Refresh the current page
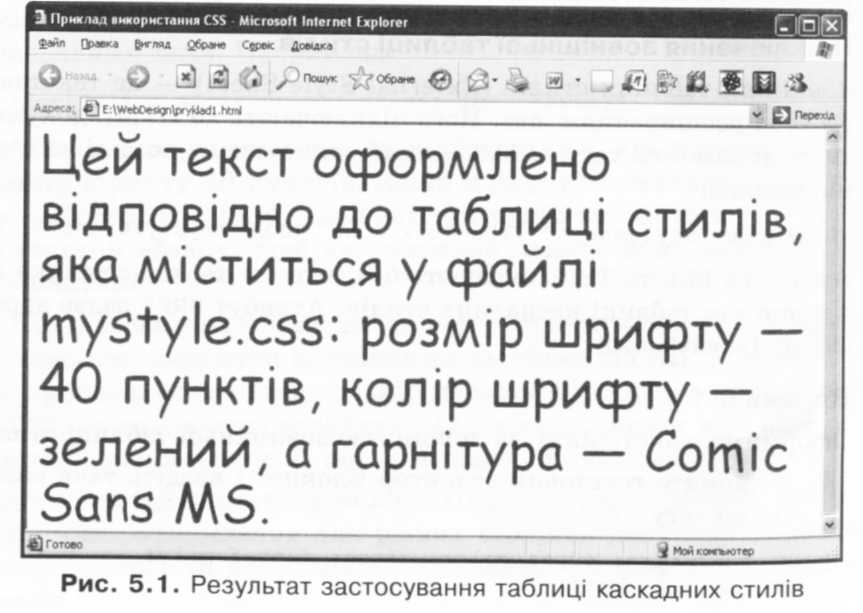 [x=219, y=77]
